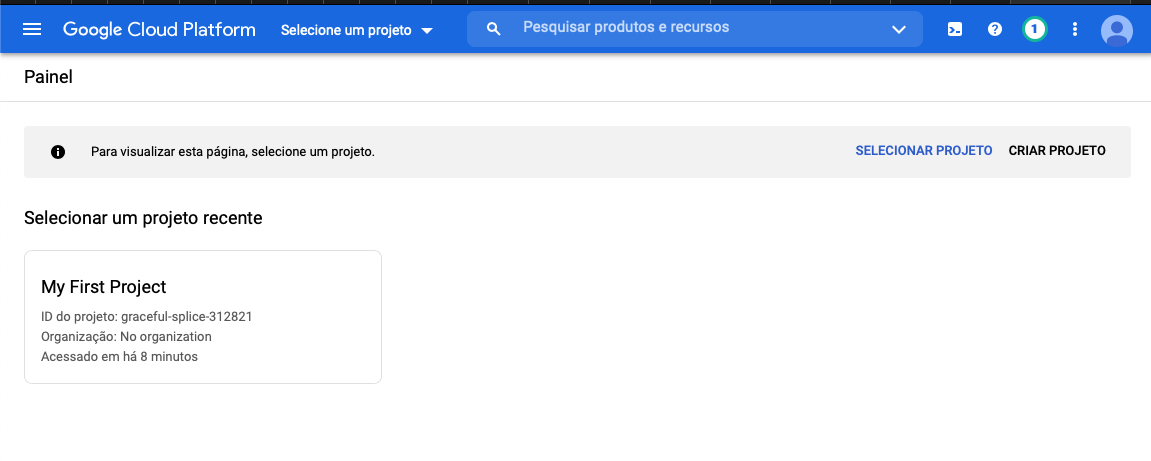The width and height of the screenshot is (1151, 461).
Task: Open the three-dot settings menu
Action: click(x=1075, y=29)
